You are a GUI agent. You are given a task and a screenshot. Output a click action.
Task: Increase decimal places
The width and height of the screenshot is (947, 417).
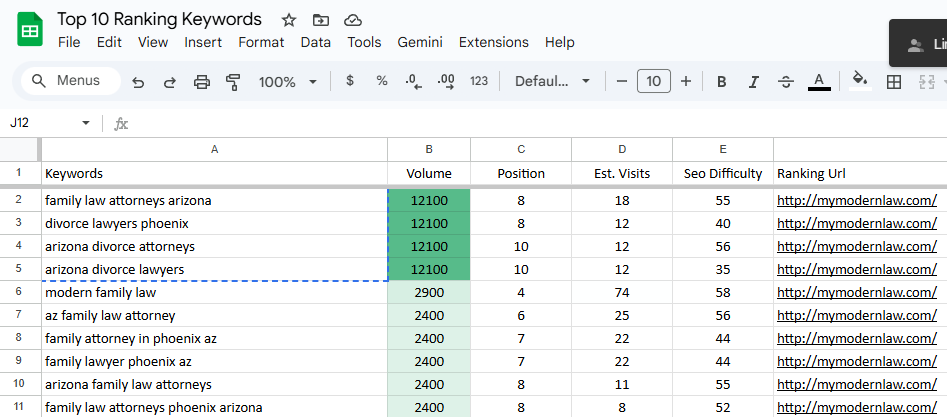[446, 81]
